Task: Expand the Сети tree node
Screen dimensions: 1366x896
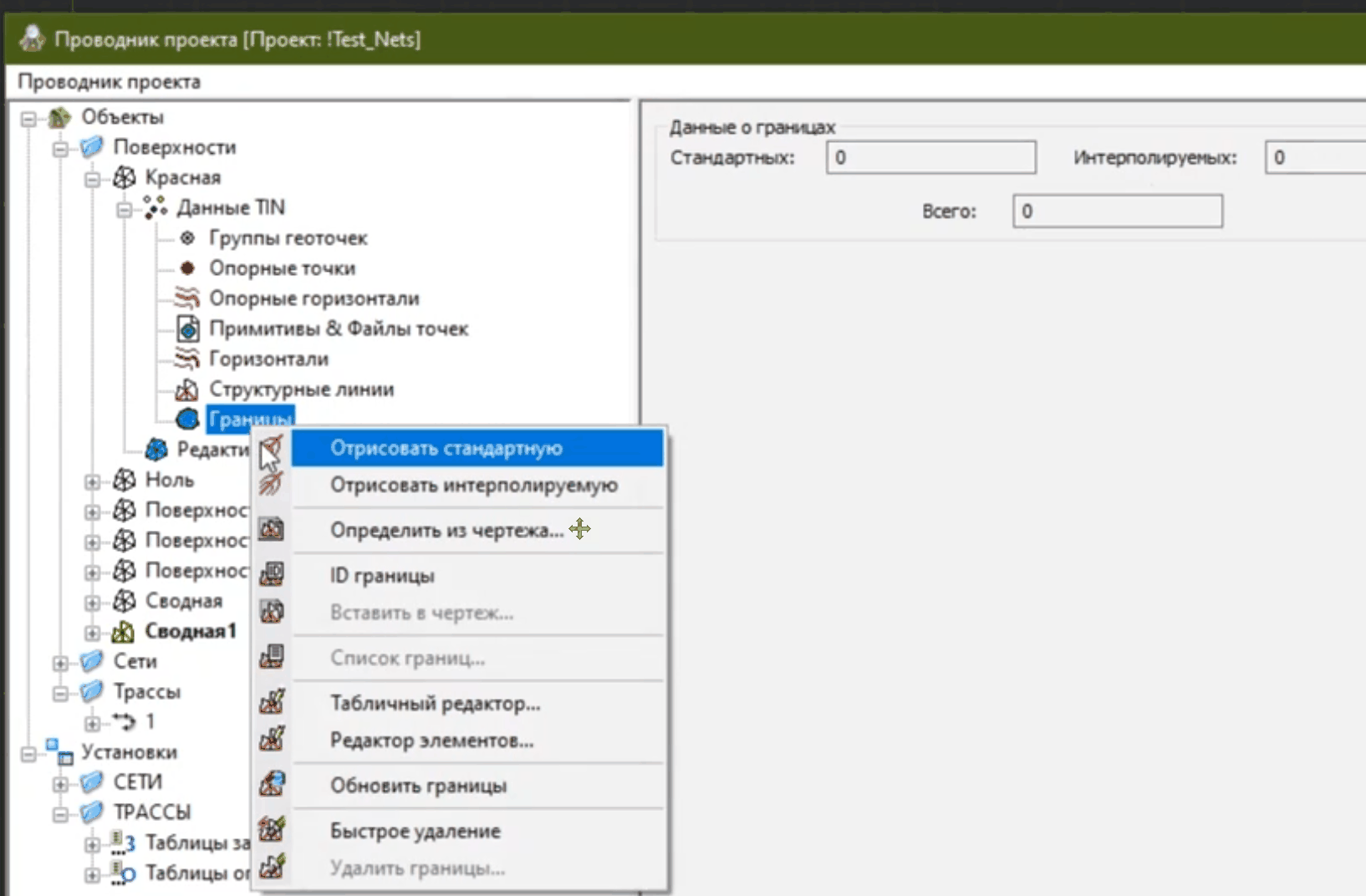Action: coord(60,663)
